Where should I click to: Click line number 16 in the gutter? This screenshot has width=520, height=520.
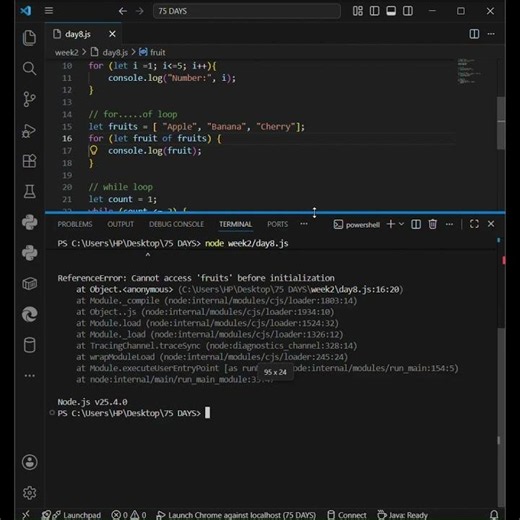(x=67, y=138)
